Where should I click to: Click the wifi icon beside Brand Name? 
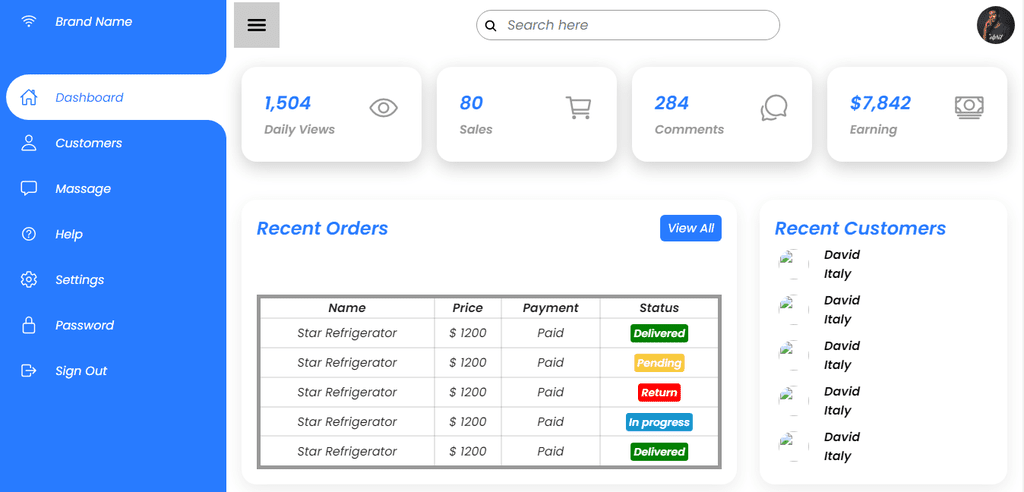[29, 22]
